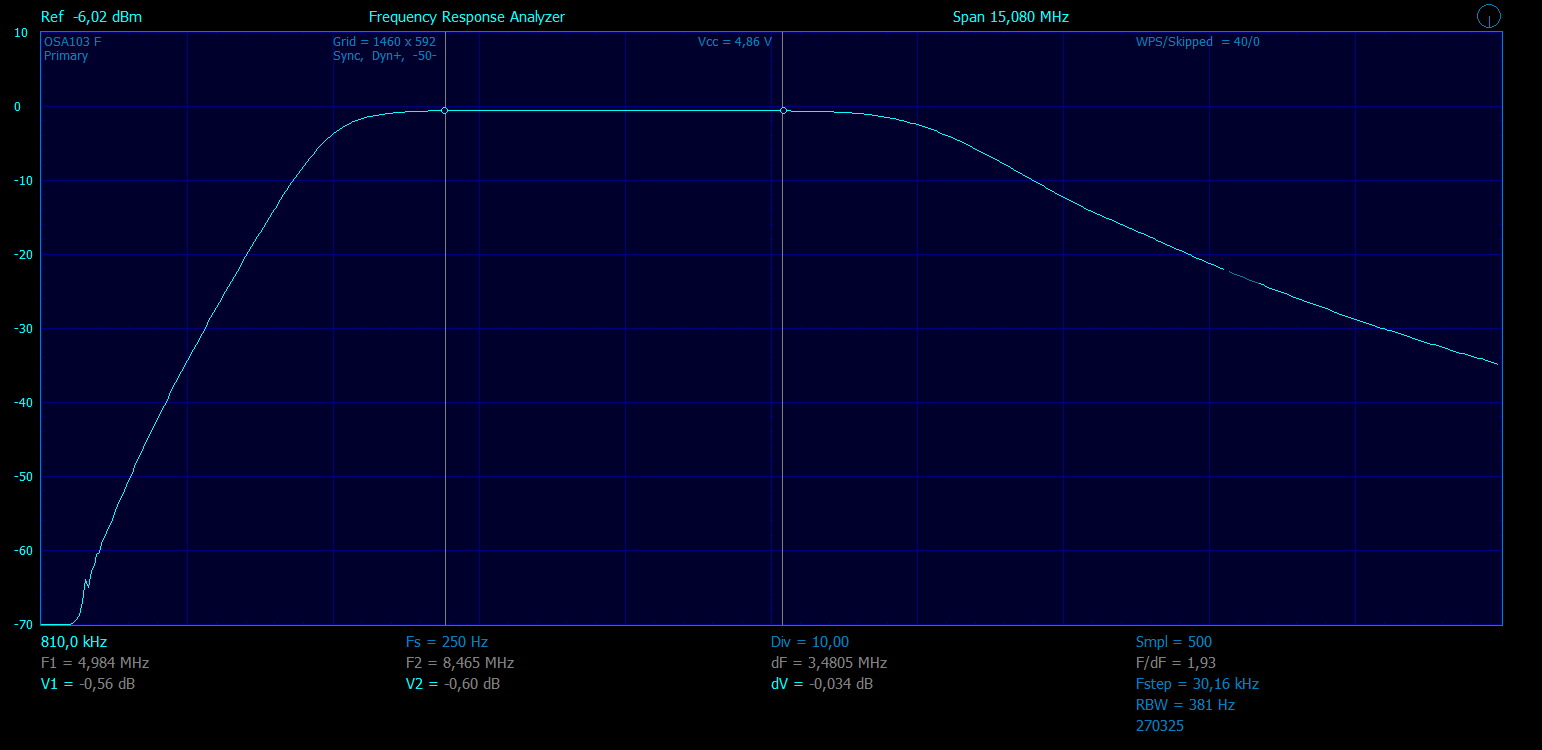
Task: Toggle the Primary channel label
Action: point(66,56)
